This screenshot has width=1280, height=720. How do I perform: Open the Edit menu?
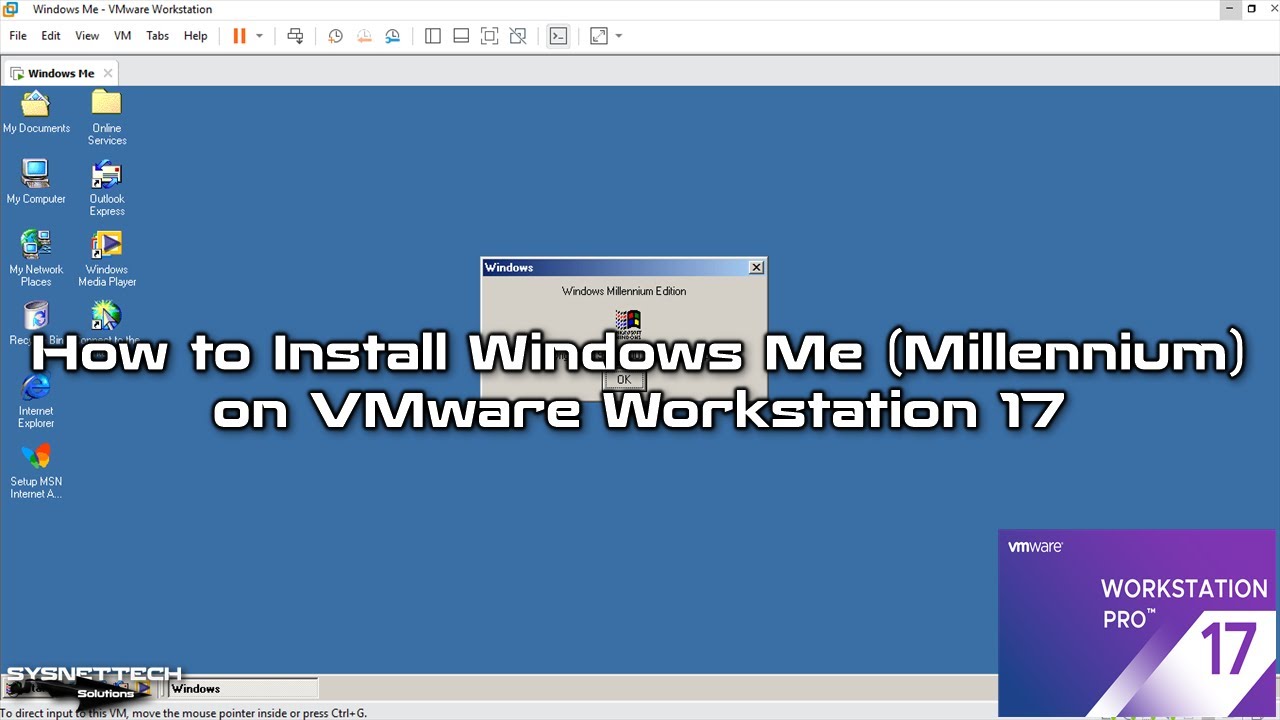51,36
